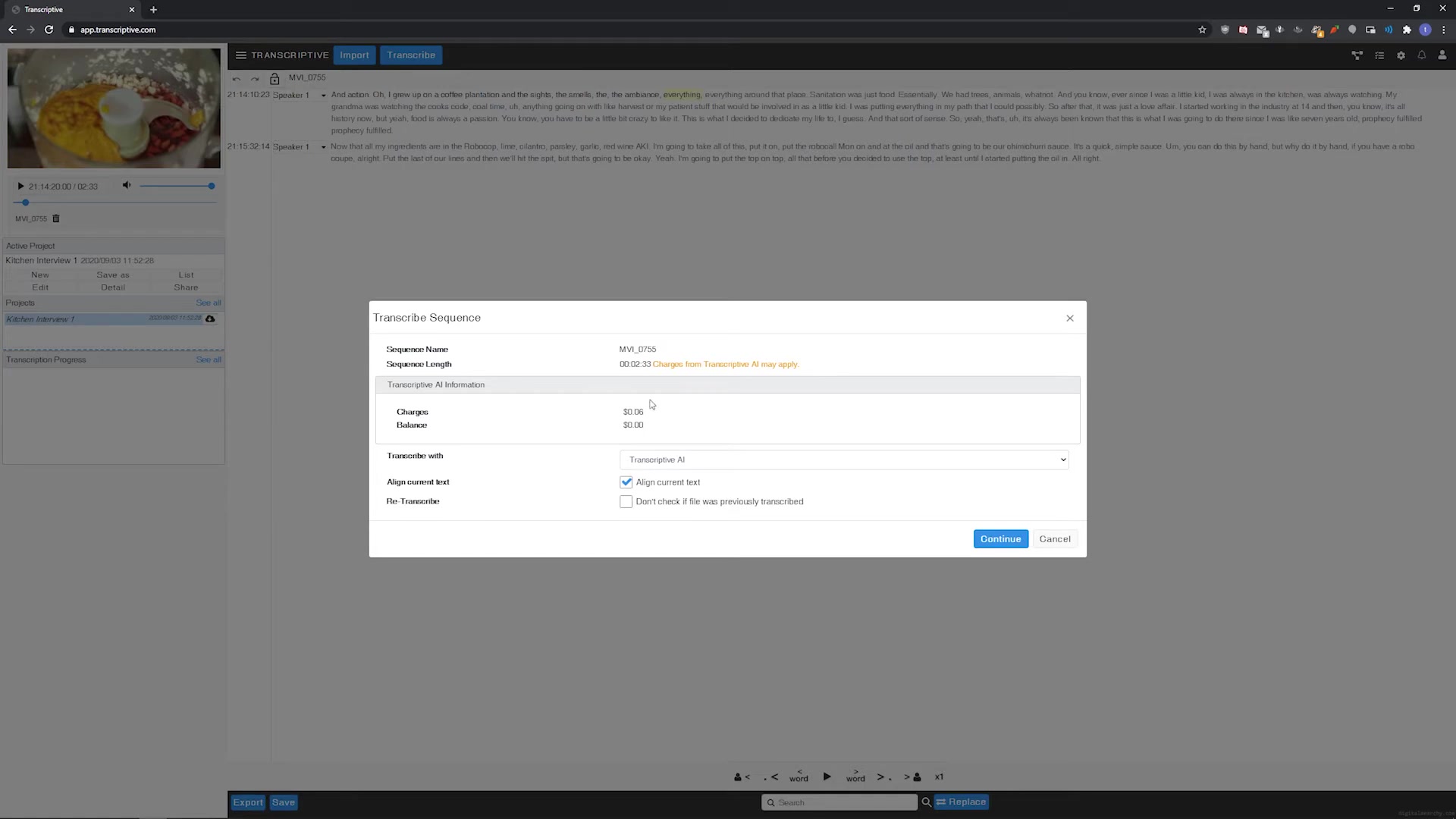This screenshot has height=819, width=1456.
Task: Click the Transcribe button in header
Action: (411, 55)
